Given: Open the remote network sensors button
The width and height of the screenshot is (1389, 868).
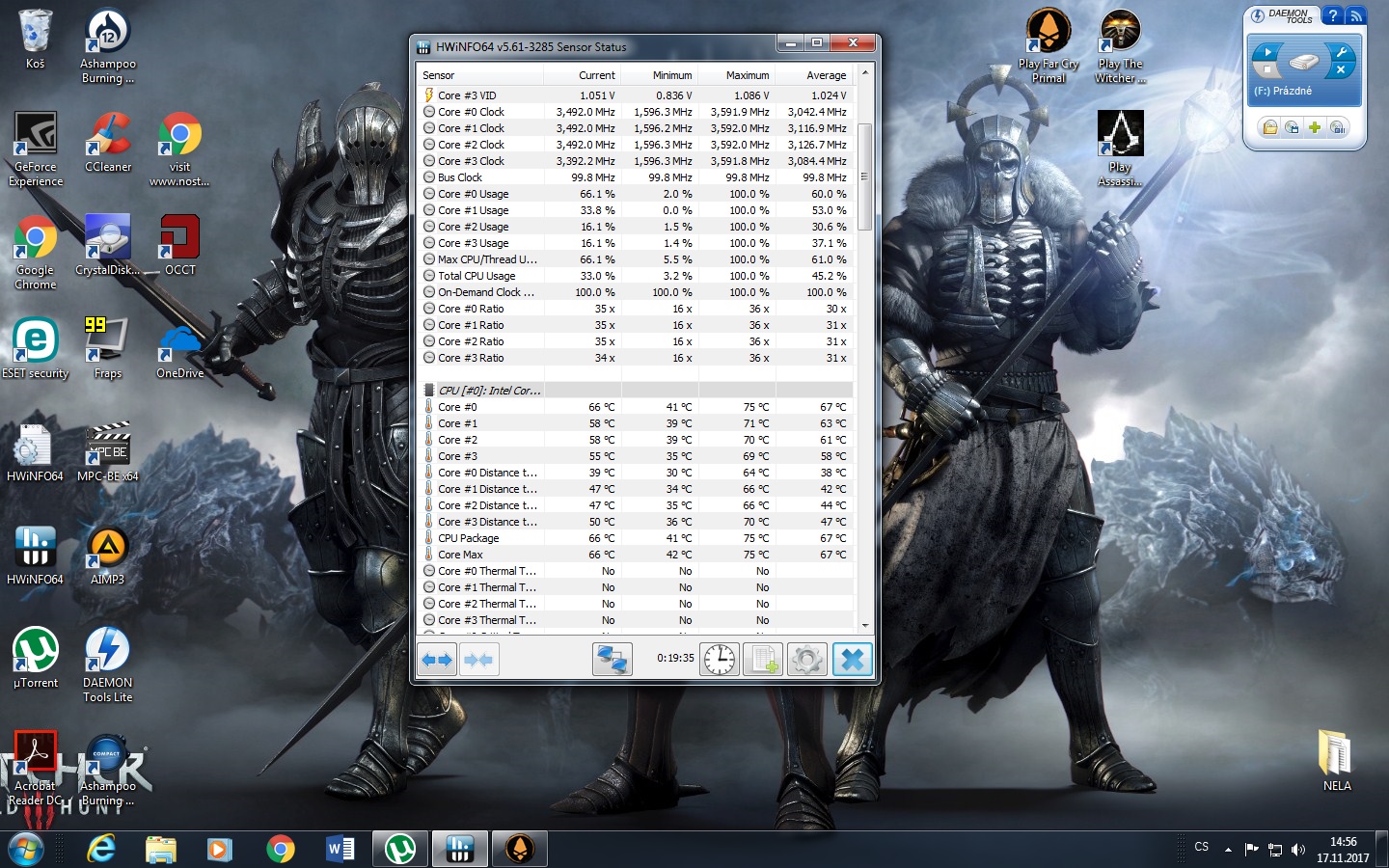Looking at the screenshot, I should pyautogui.click(x=612, y=660).
